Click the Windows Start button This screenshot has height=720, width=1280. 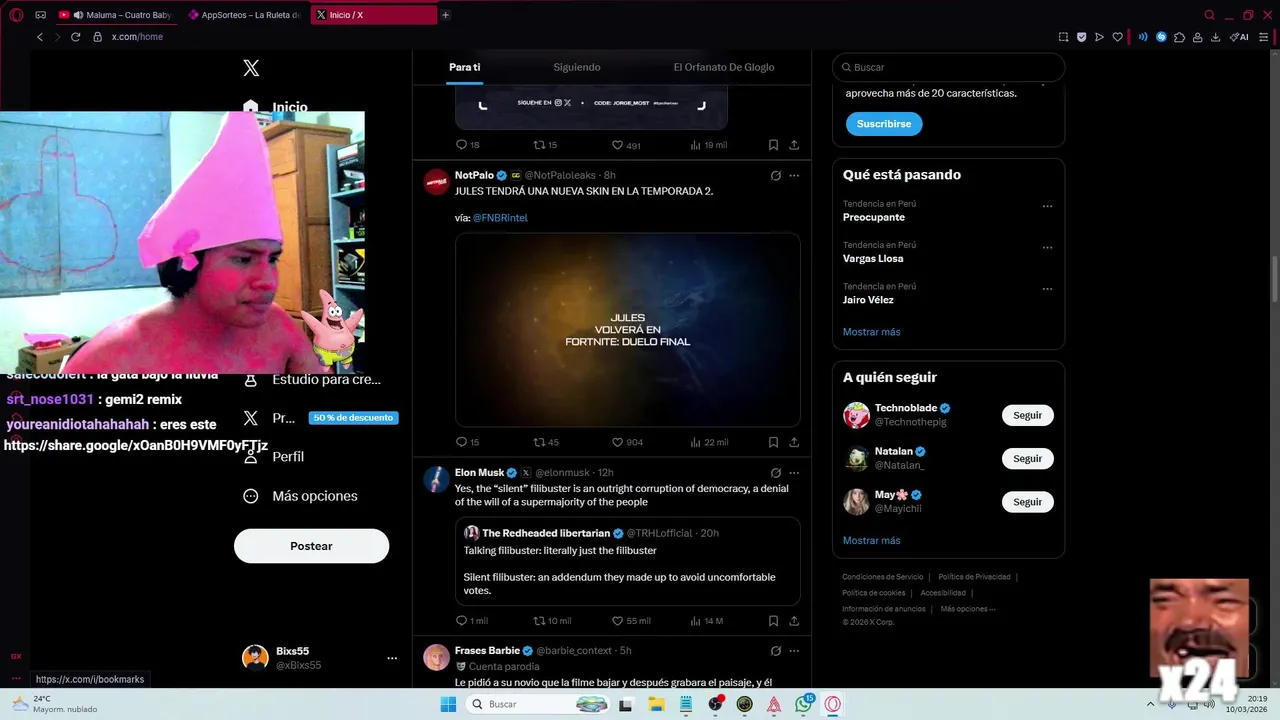point(448,704)
